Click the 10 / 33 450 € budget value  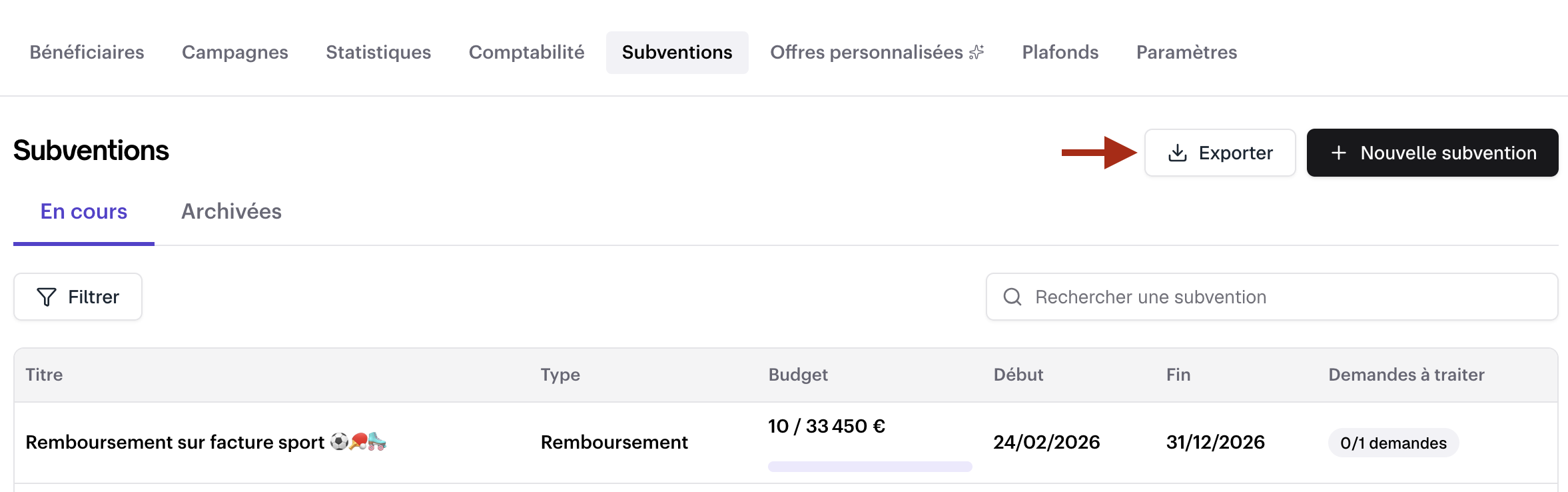tap(827, 426)
